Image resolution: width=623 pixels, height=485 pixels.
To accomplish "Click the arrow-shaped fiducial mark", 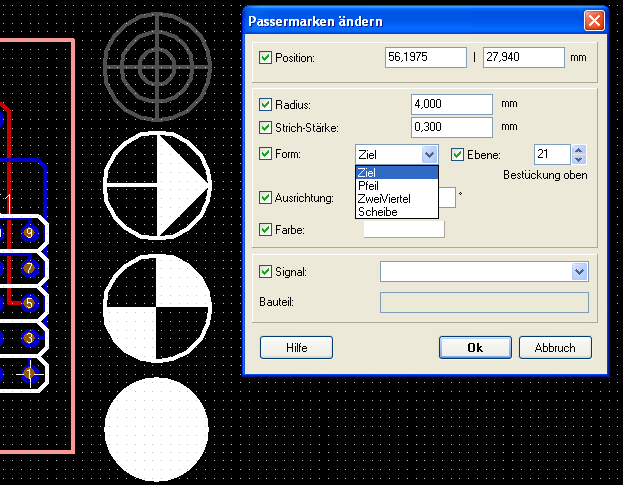I will point(156,186).
